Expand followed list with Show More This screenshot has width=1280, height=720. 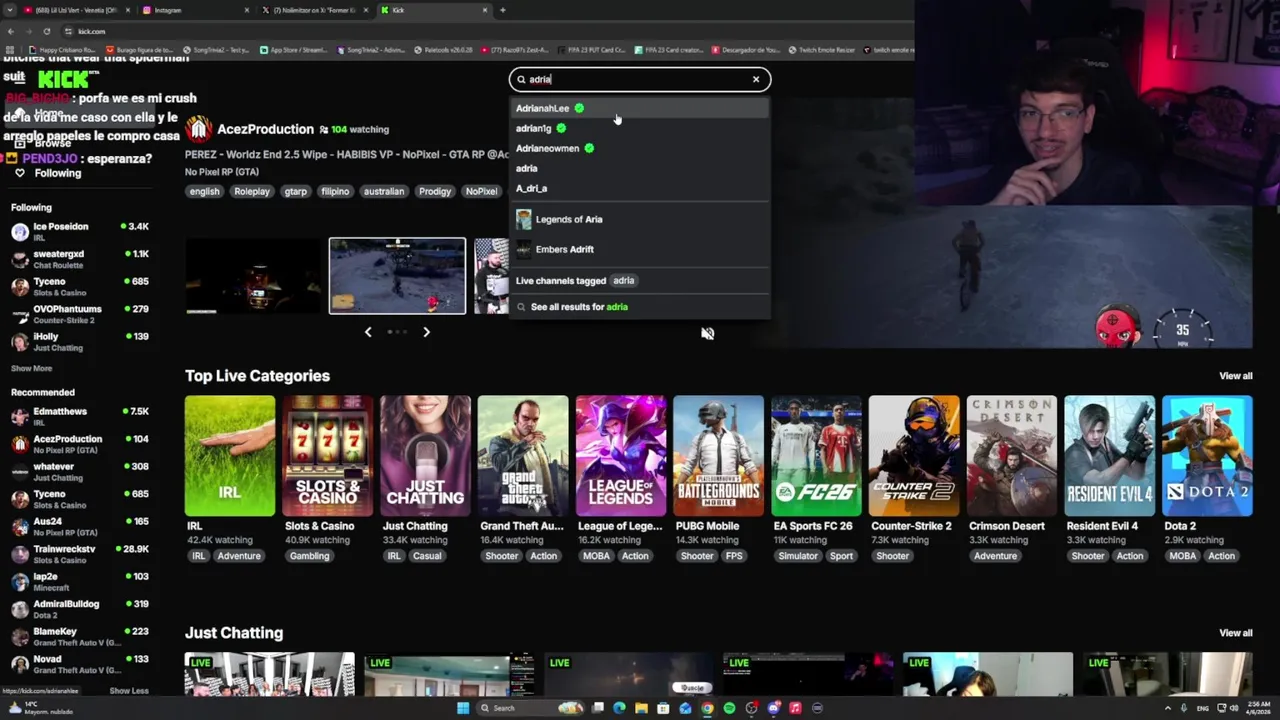tap(31, 368)
